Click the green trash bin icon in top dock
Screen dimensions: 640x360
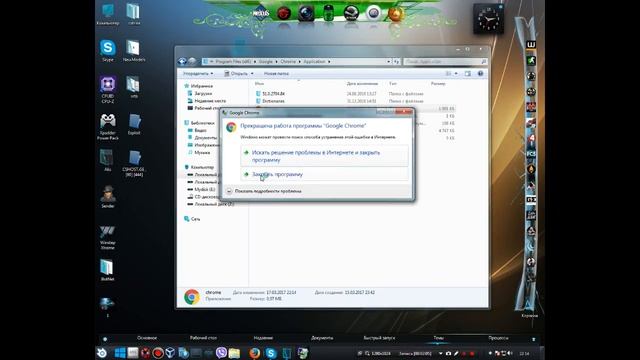click(328, 13)
